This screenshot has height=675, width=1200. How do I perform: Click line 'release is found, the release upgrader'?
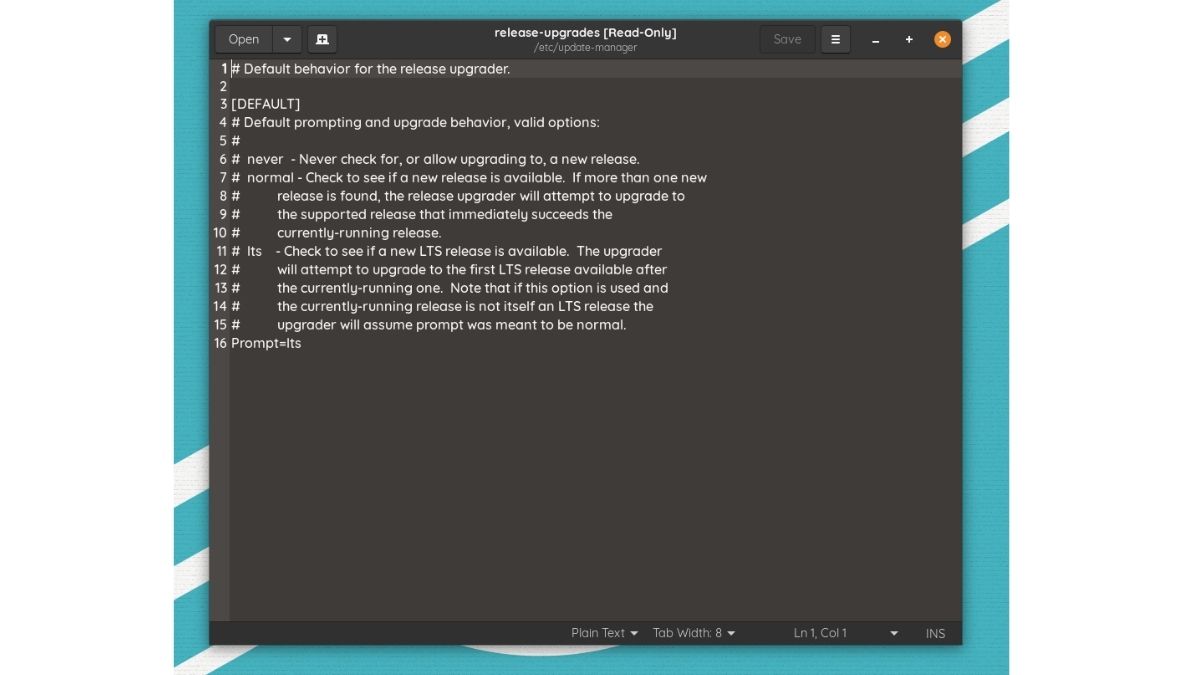458,196
